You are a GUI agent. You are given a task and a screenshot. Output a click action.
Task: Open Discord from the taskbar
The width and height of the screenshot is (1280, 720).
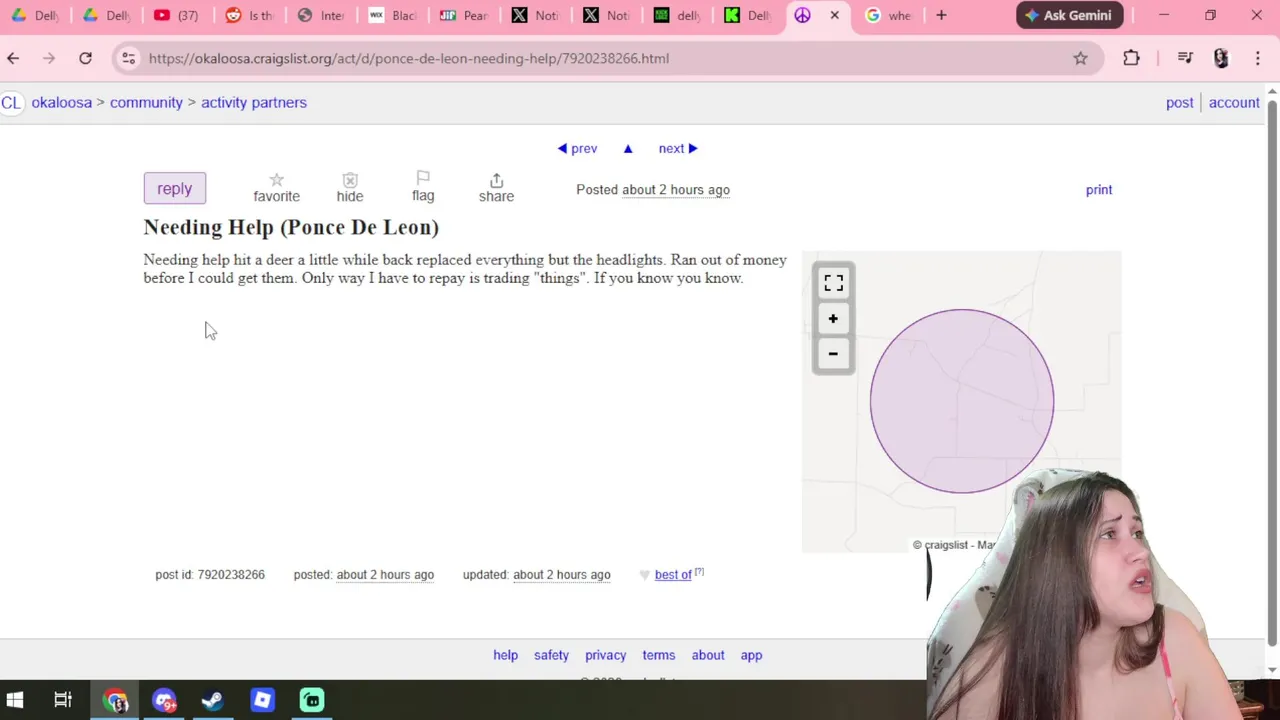click(x=164, y=700)
